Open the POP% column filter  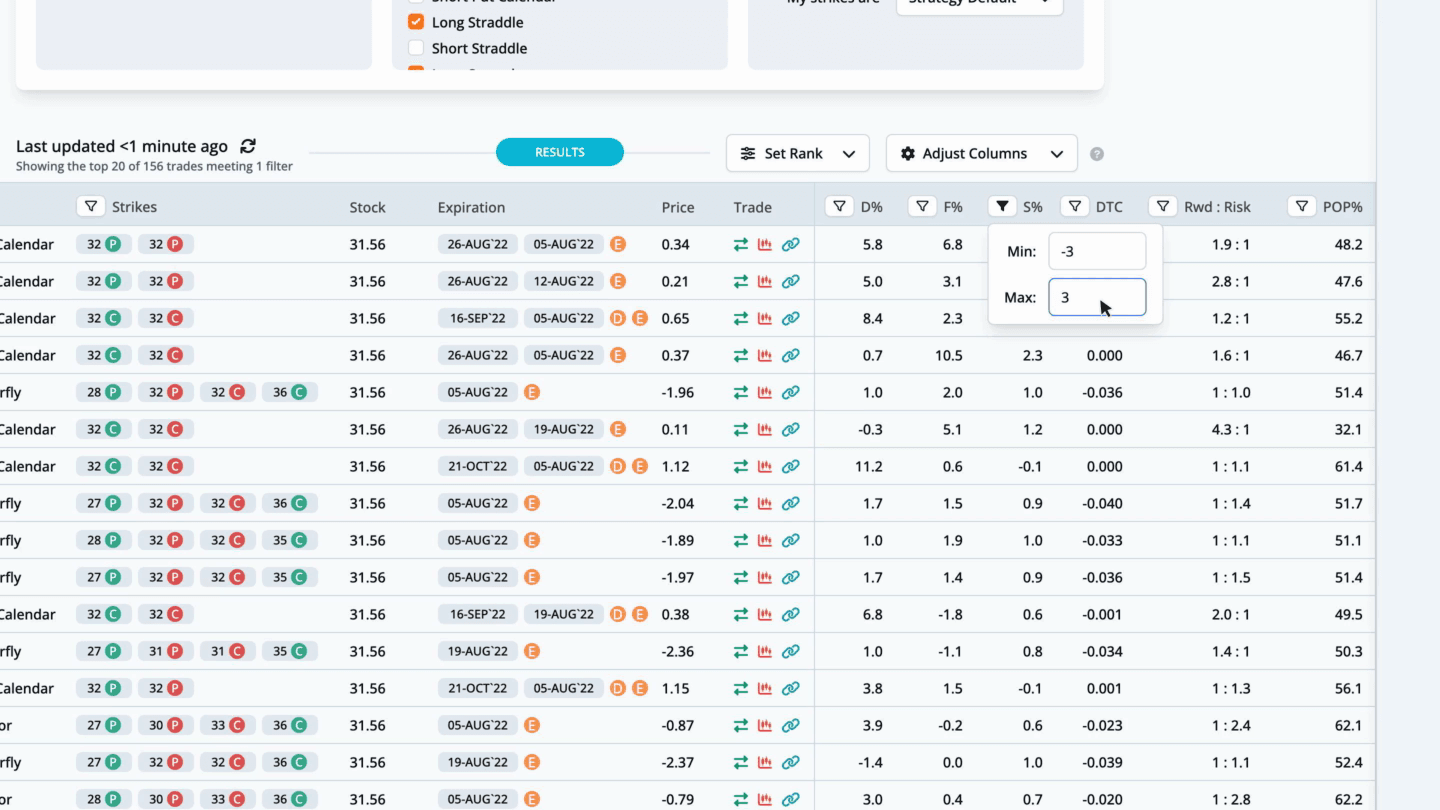click(x=1302, y=206)
